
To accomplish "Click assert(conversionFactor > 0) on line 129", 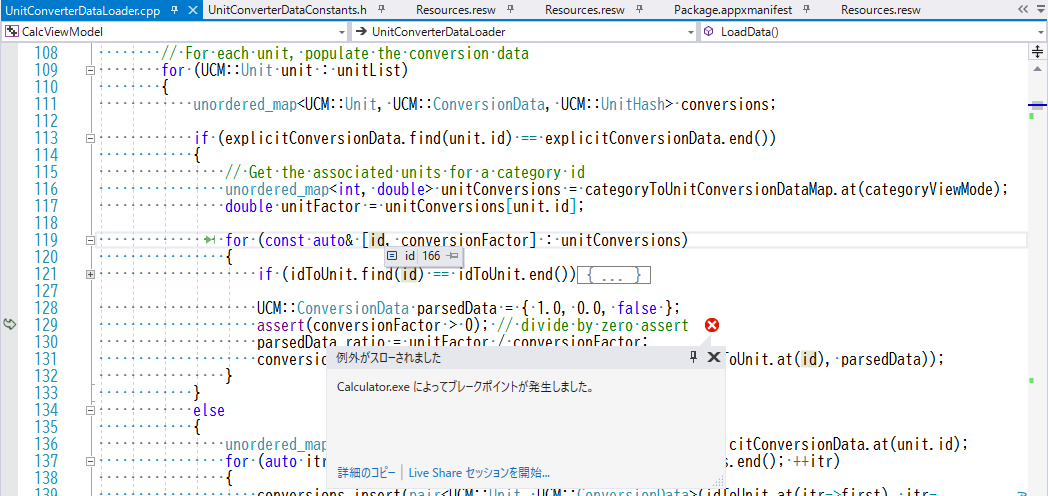I will [371, 326].
